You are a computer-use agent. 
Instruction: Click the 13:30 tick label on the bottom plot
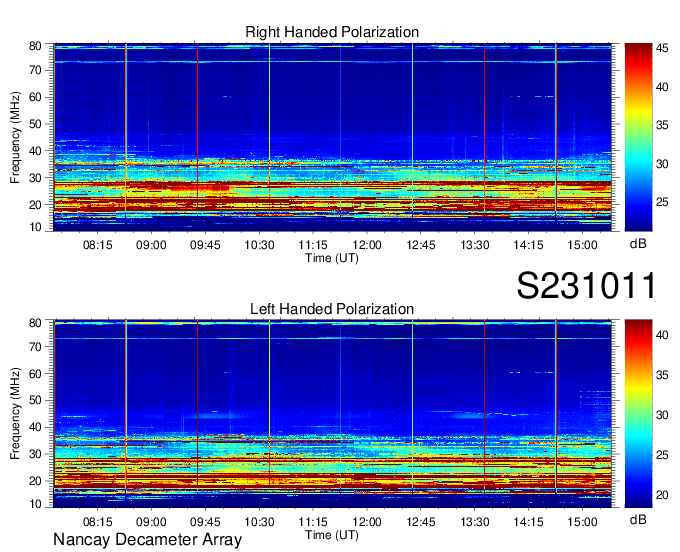pos(475,522)
